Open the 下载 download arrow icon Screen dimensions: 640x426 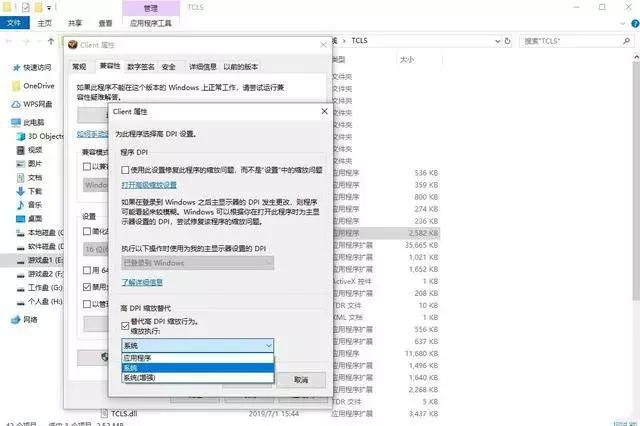21,191
